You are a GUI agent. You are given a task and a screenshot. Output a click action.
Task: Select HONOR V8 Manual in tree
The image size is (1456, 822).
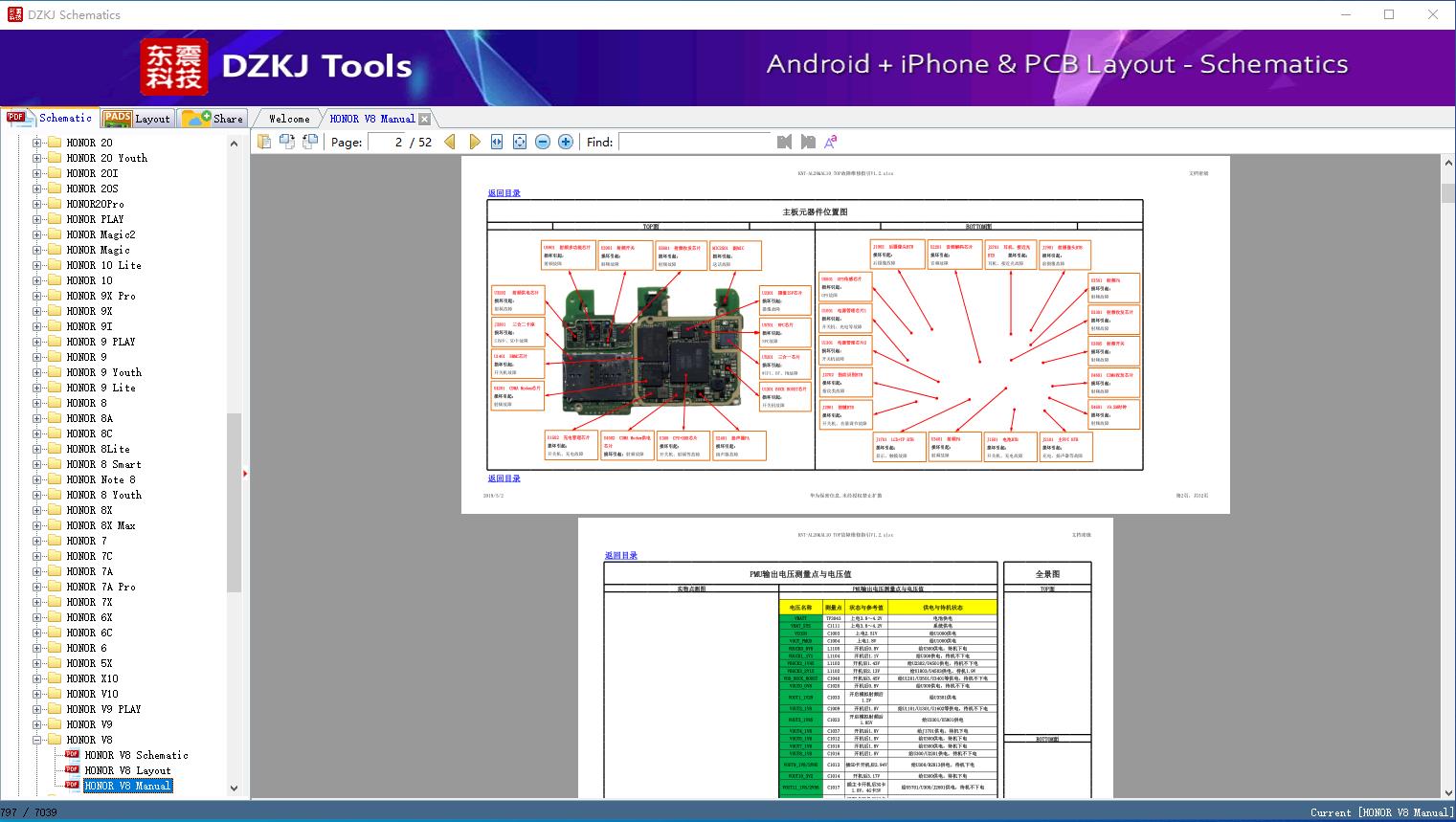tap(127, 786)
